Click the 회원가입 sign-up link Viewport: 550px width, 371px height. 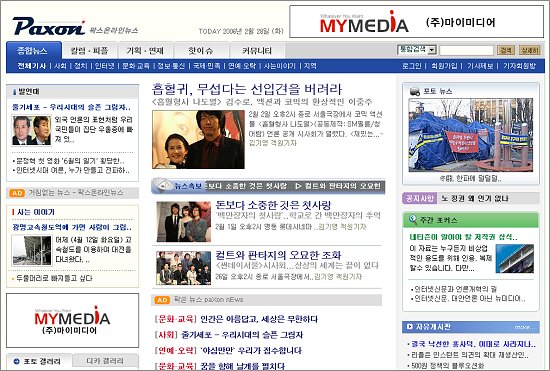444,66
